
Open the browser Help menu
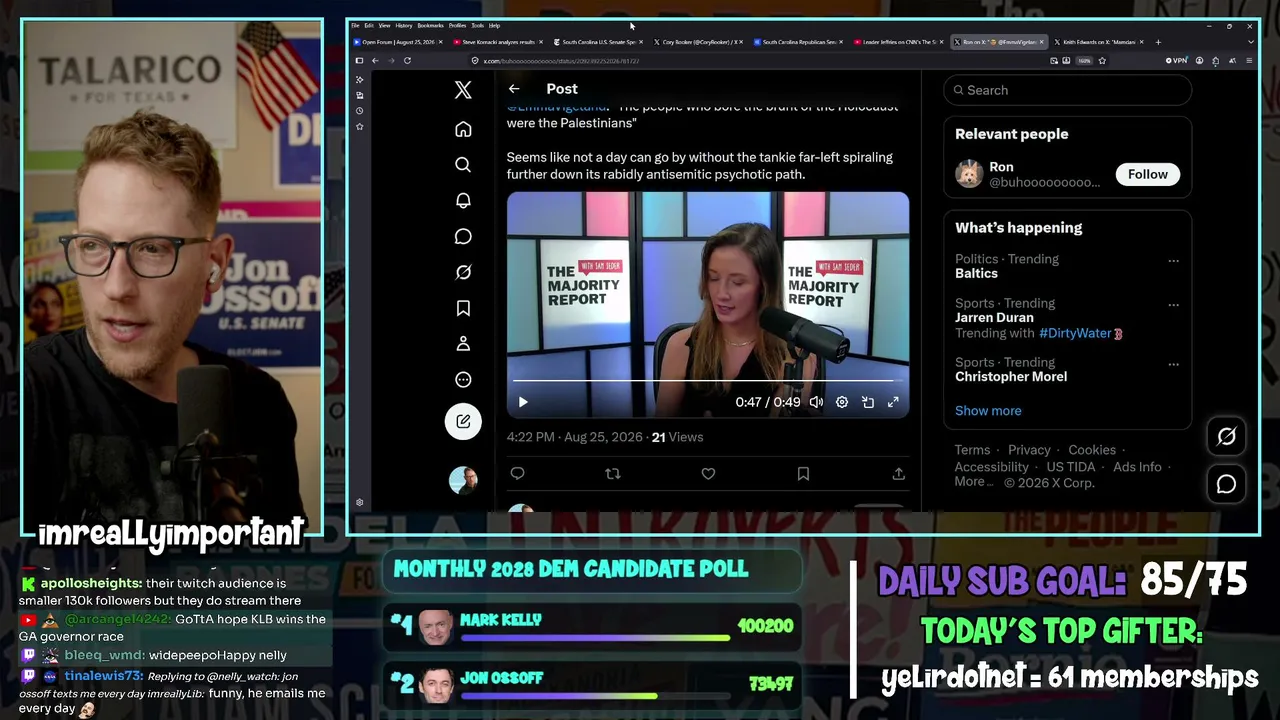tap(495, 25)
